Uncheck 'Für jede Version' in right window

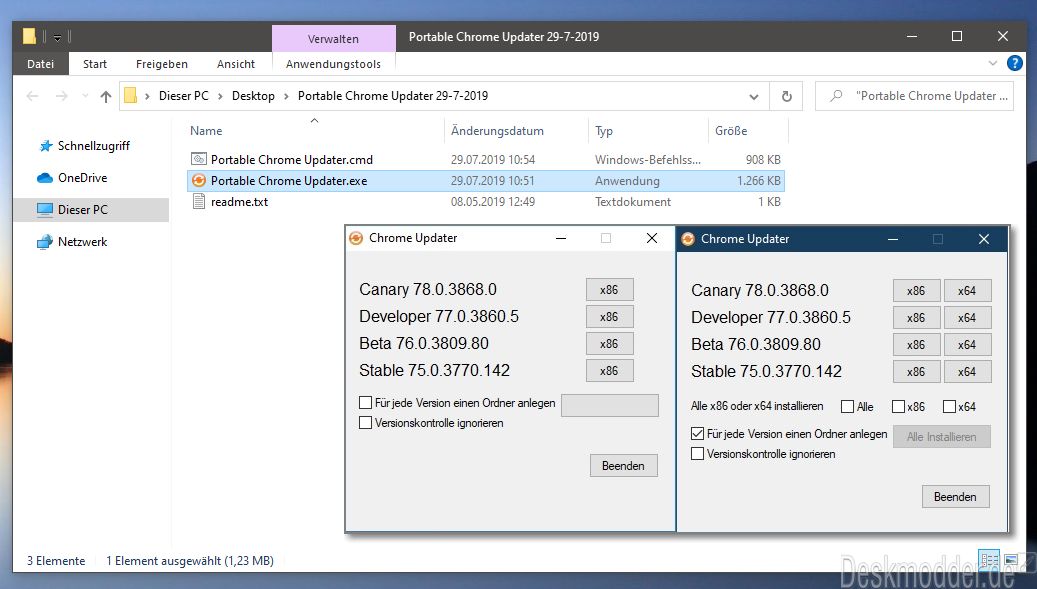point(697,434)
